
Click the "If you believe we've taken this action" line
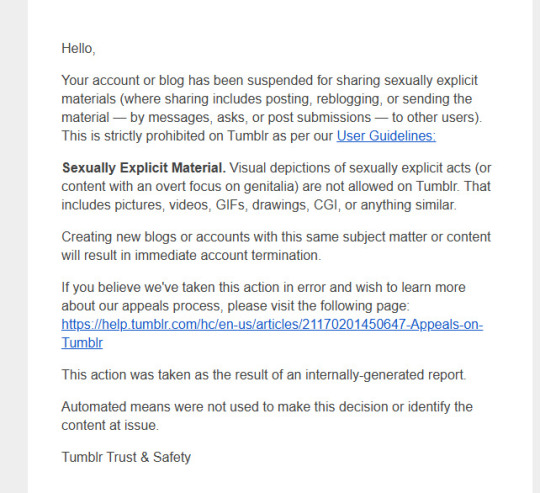263,287
